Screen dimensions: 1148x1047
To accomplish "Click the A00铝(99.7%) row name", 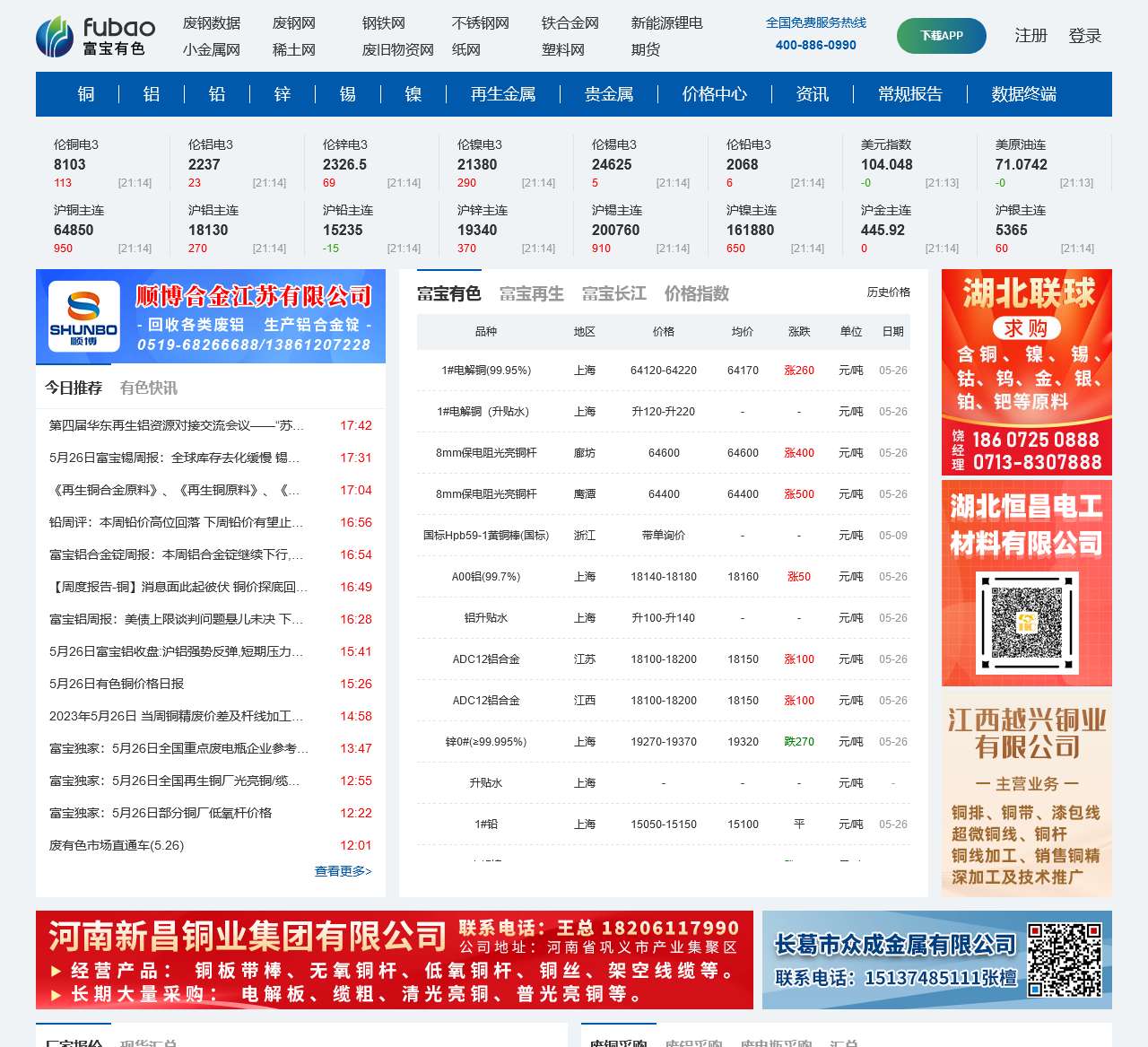I will click(x=486, y=577).
